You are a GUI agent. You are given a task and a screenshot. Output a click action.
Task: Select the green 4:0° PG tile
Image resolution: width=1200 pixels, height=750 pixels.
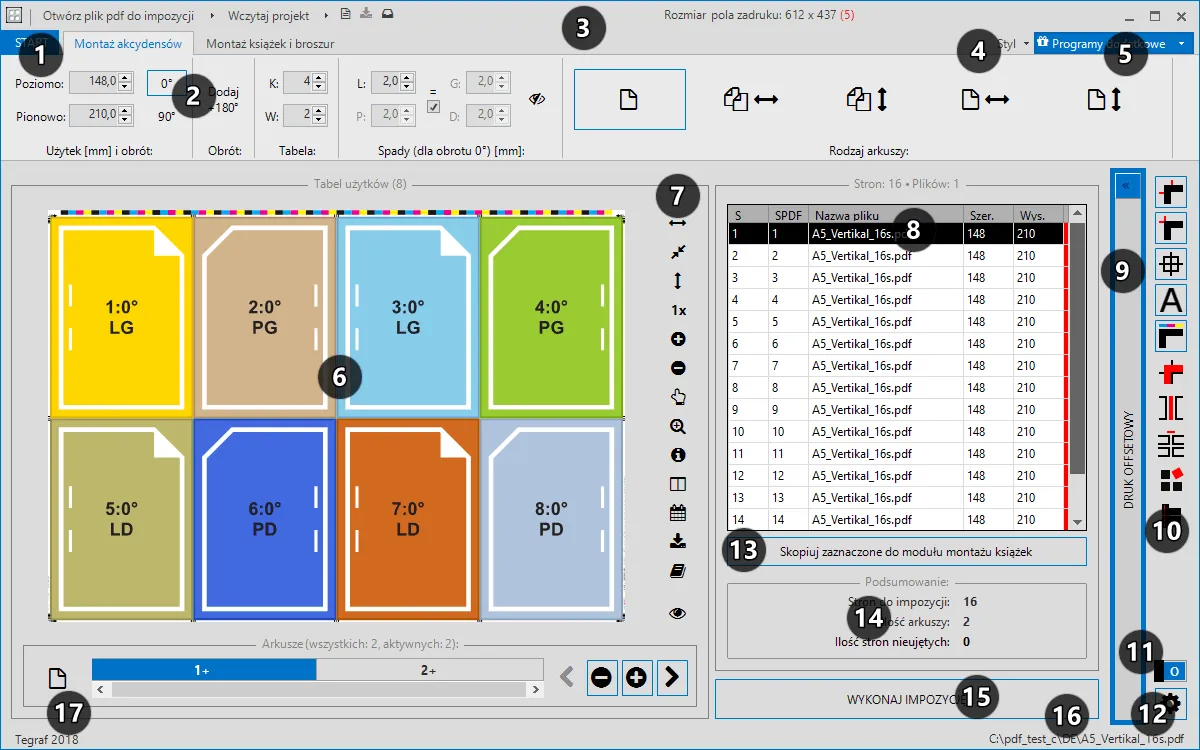click(551, 316)
